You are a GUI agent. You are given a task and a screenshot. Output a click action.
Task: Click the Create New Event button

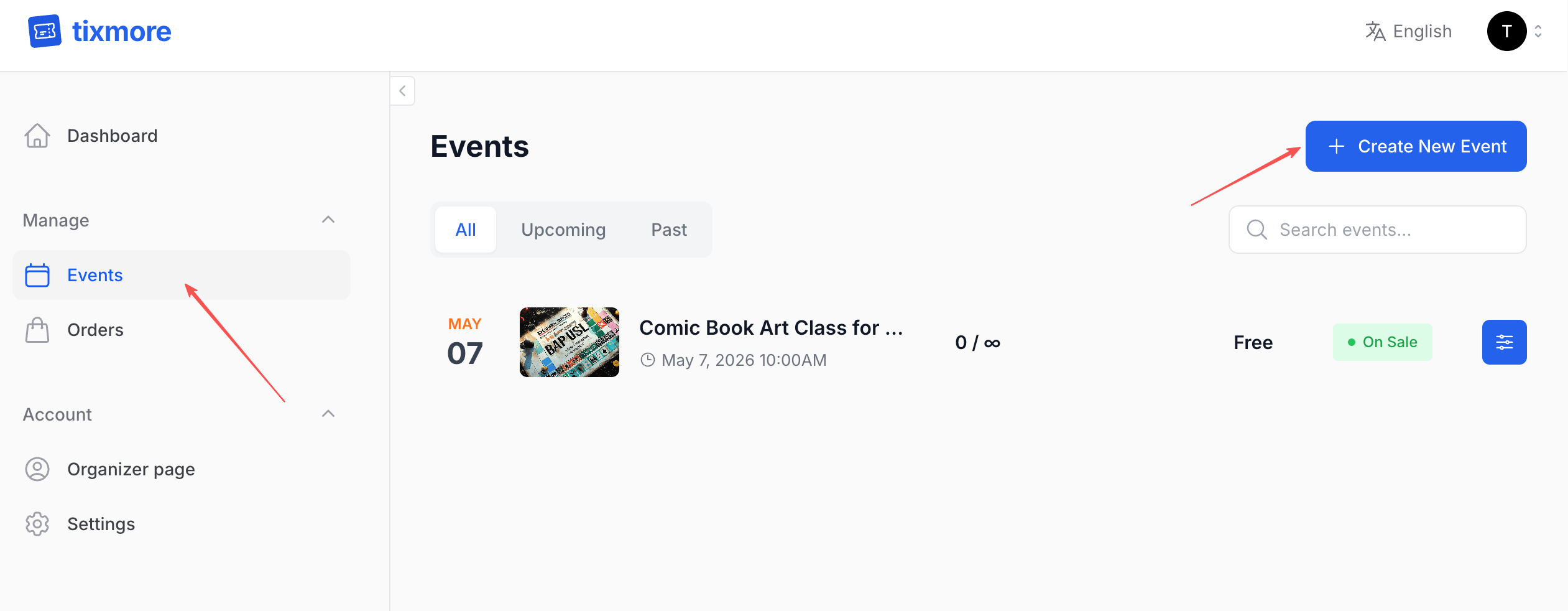pos(1416,146)
